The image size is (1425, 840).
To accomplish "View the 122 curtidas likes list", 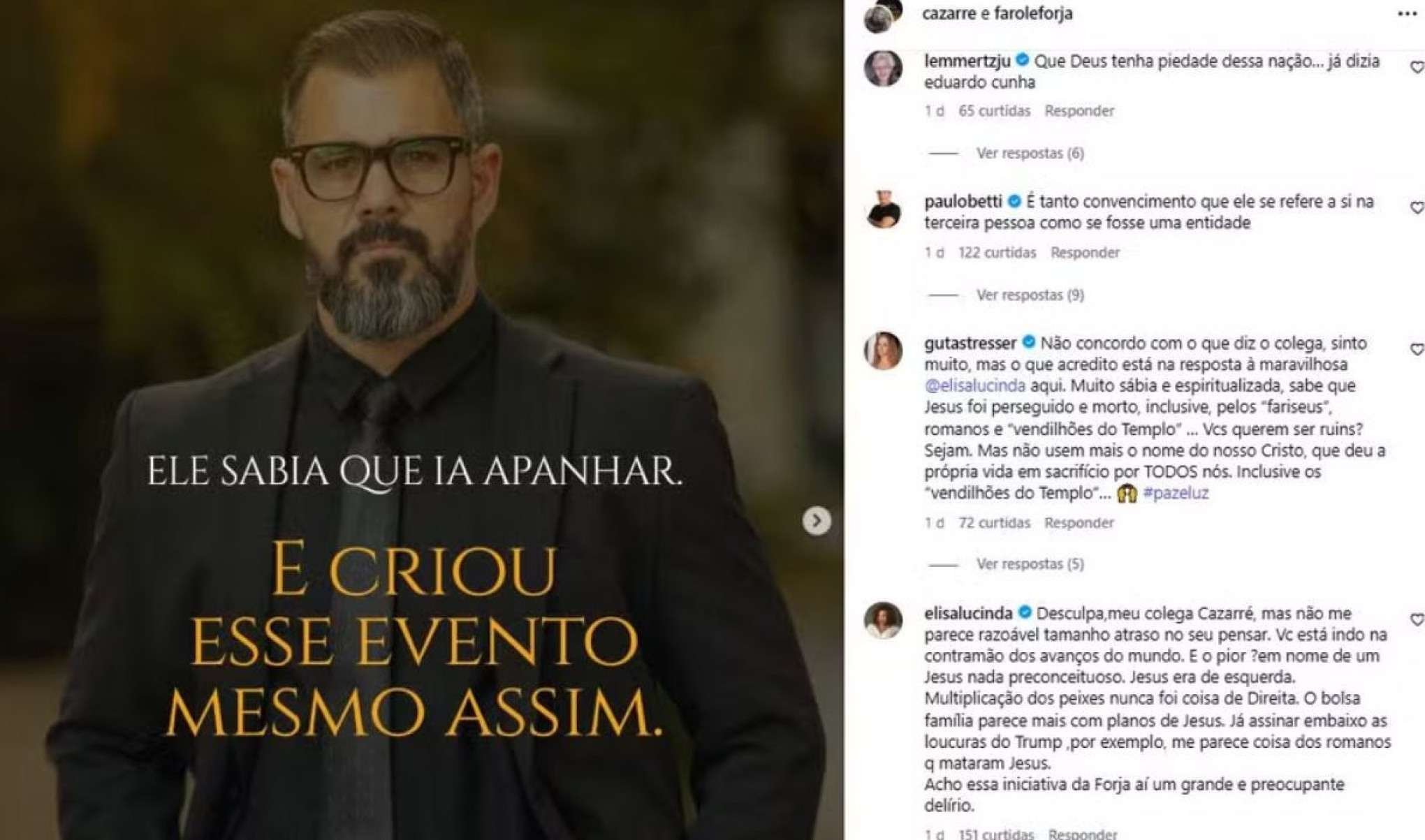I will 997,252.
